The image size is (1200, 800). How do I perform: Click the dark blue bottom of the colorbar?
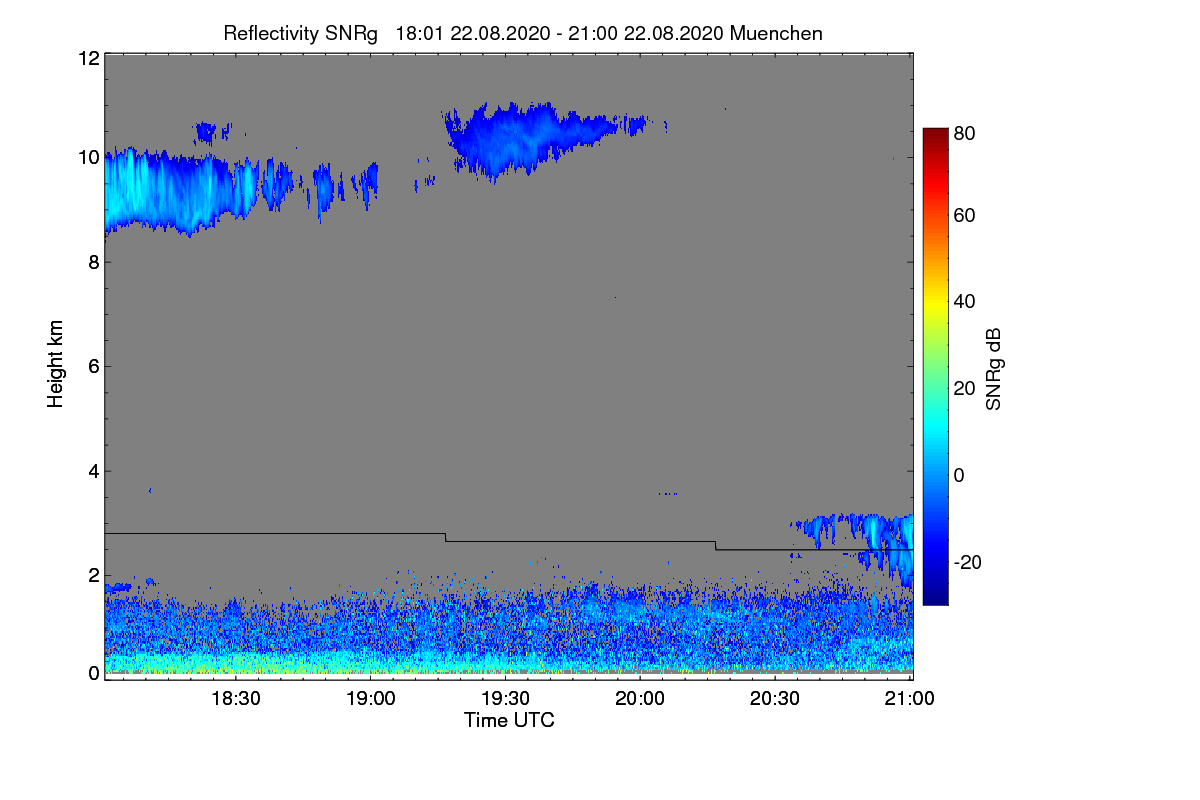[x=934, y=598]
